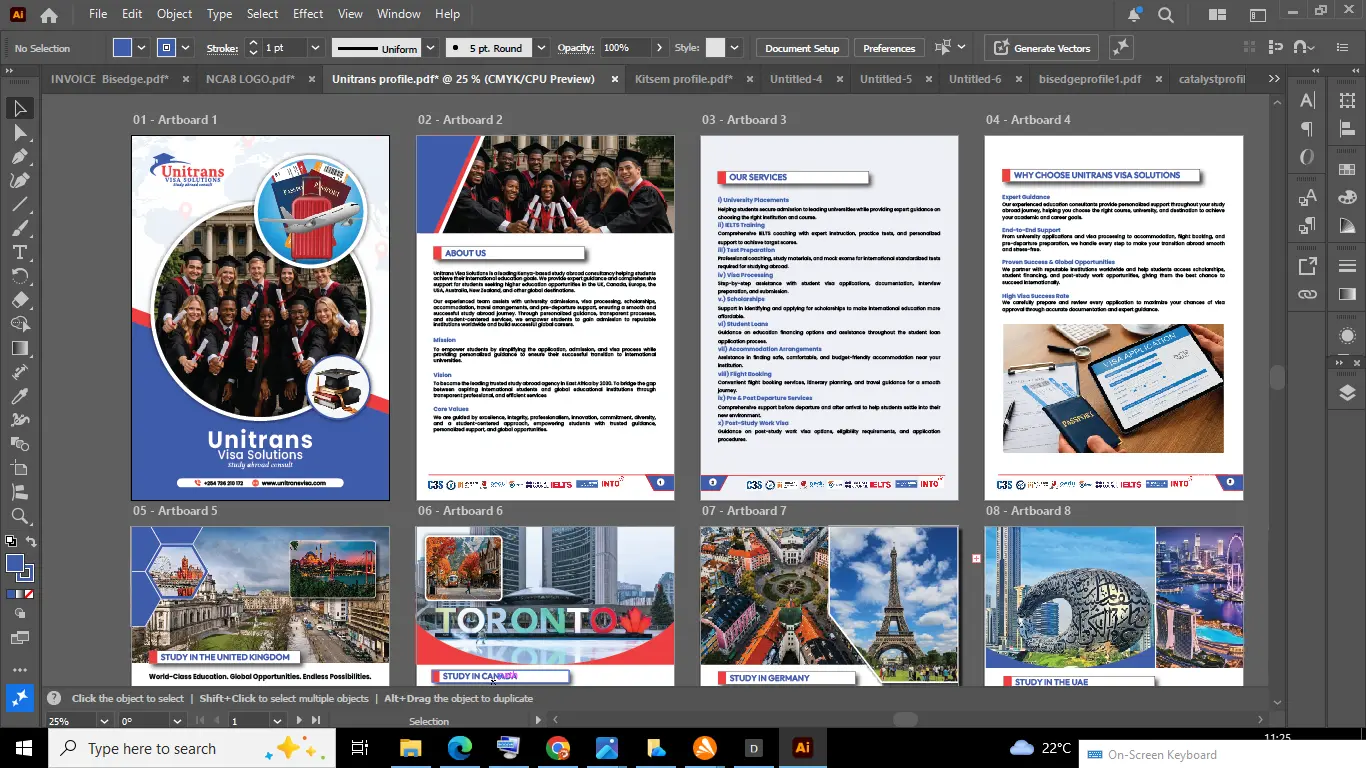Click the opacity 100% input field
This screenshot has height=768, width=1366.
(625, 48)
